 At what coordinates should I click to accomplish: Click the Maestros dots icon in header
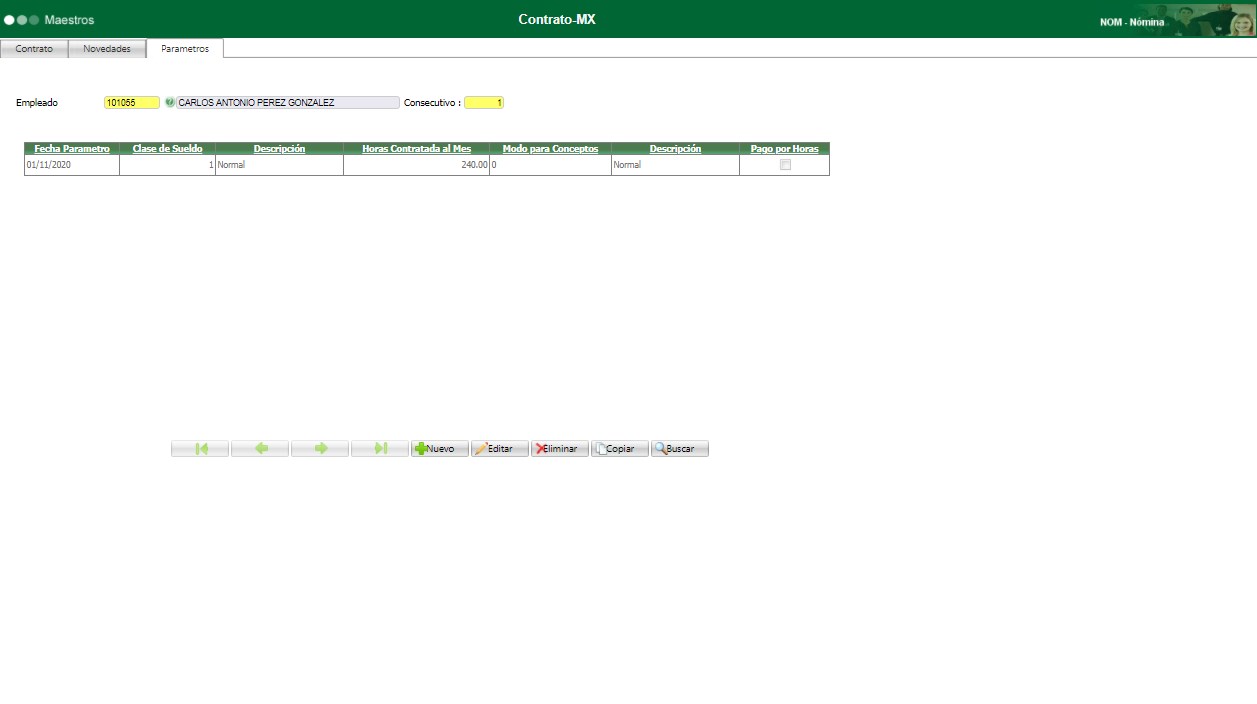pyautogui.click(x=21, y=20)
